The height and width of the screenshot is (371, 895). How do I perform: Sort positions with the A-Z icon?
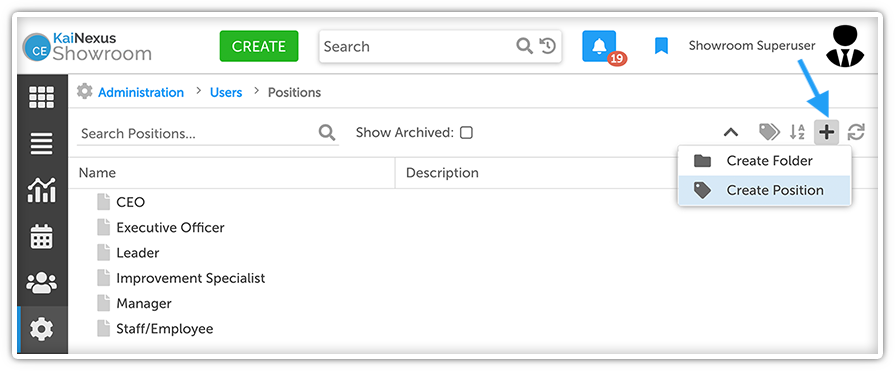[797, 132]
